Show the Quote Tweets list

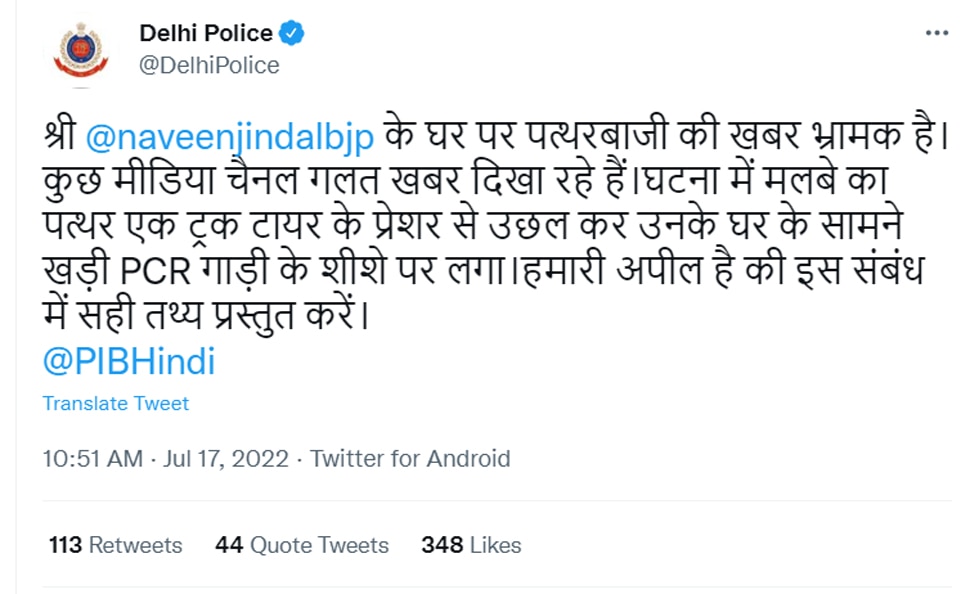pos(319,545)
